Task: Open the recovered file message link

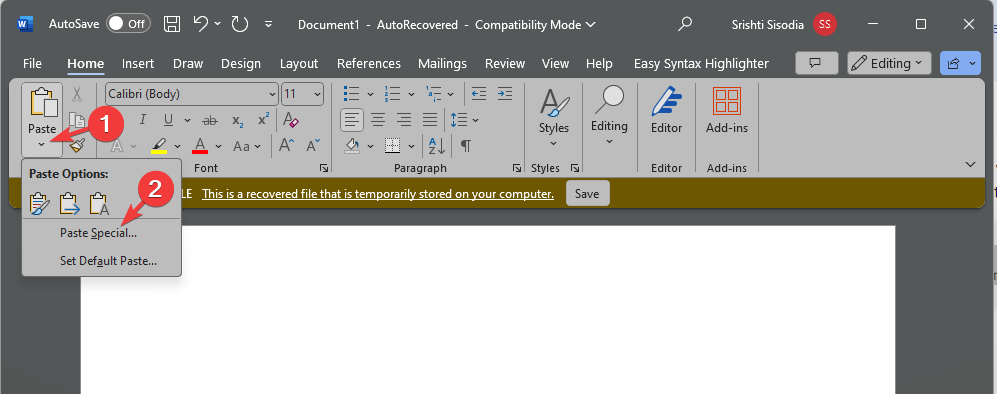Action: pos(378,194)
